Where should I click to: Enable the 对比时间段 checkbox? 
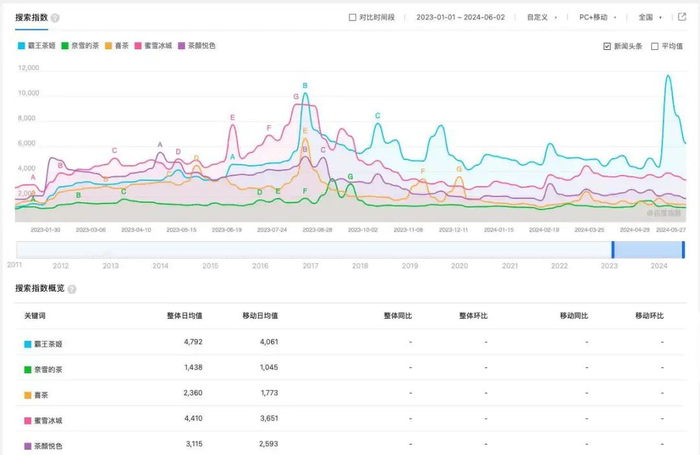(x=352, y=17)
